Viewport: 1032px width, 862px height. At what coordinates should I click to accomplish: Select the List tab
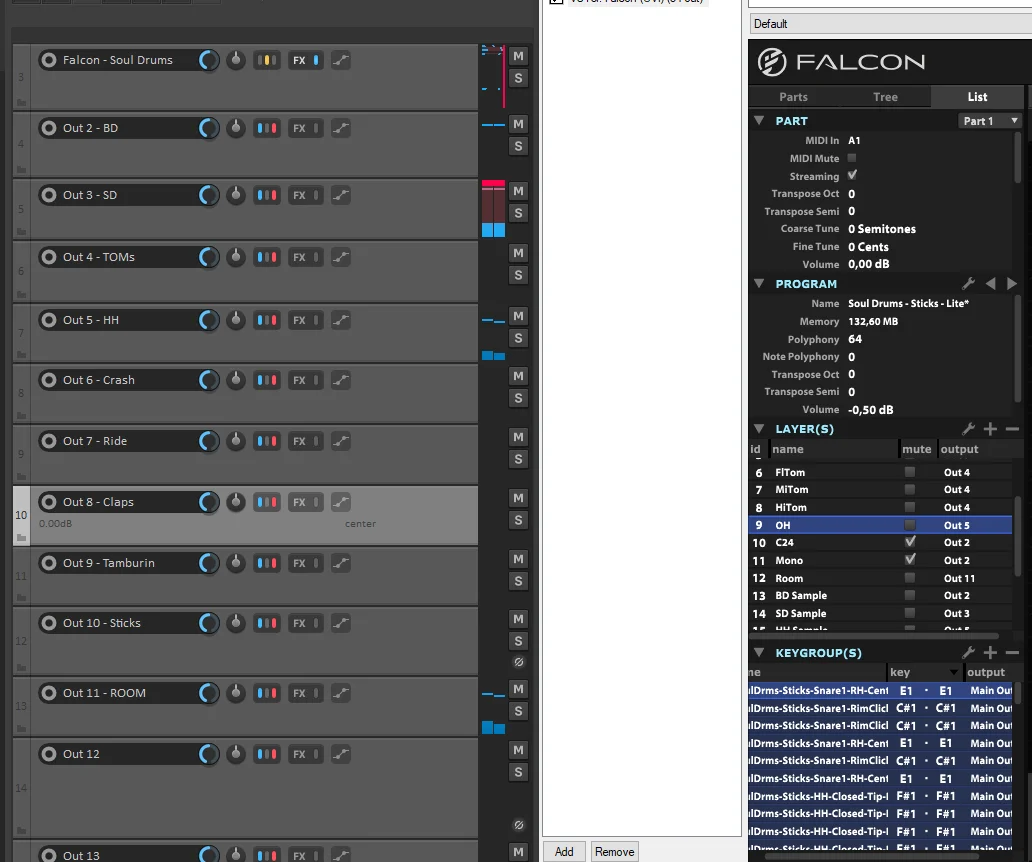click(977, 97)
